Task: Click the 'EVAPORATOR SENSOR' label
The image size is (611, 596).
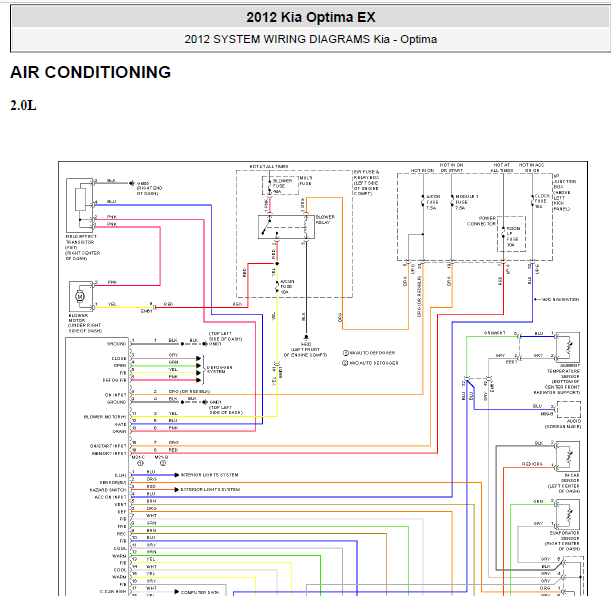Action: tap(562, 541)
